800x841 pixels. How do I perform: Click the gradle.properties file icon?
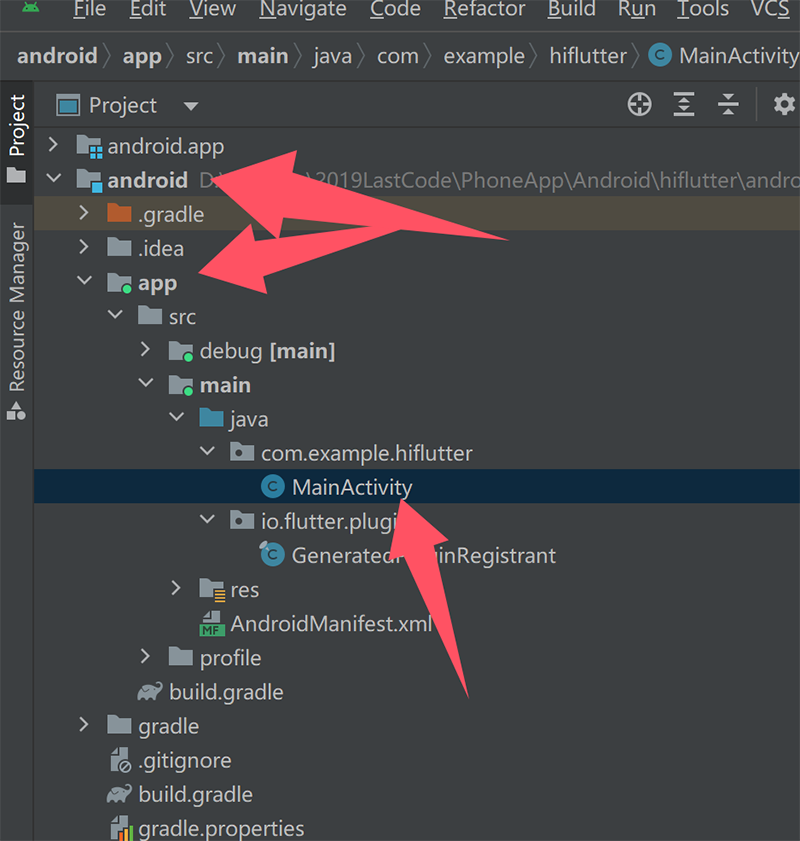point(121,829)
